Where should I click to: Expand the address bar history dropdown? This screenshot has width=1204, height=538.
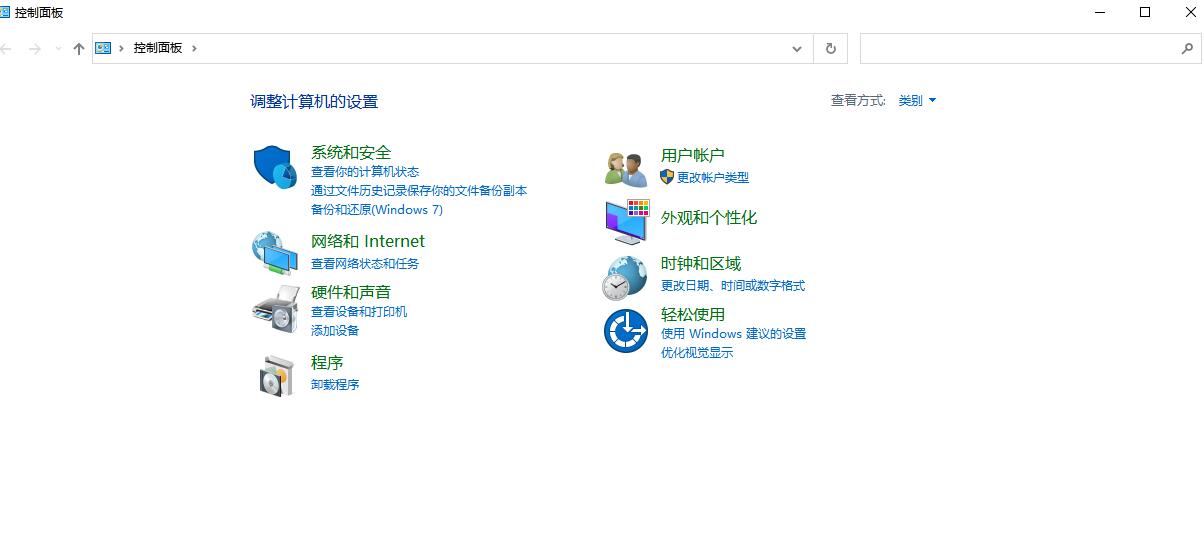797,48
